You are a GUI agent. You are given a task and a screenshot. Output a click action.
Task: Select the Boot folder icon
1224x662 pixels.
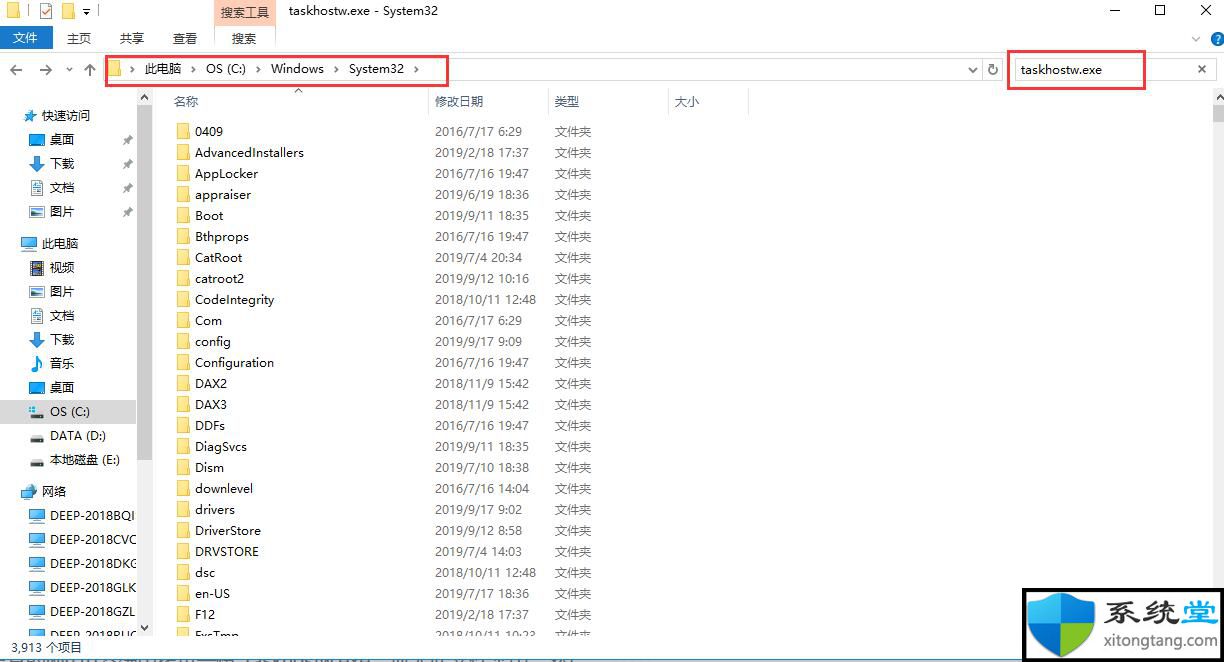pos(183,216)
